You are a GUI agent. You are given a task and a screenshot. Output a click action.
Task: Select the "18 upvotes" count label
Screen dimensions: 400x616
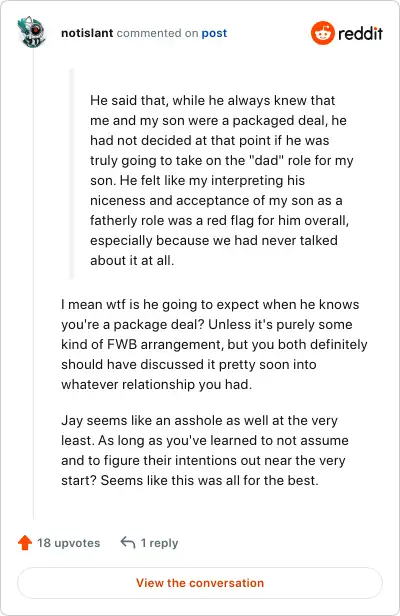coord(68,543)
